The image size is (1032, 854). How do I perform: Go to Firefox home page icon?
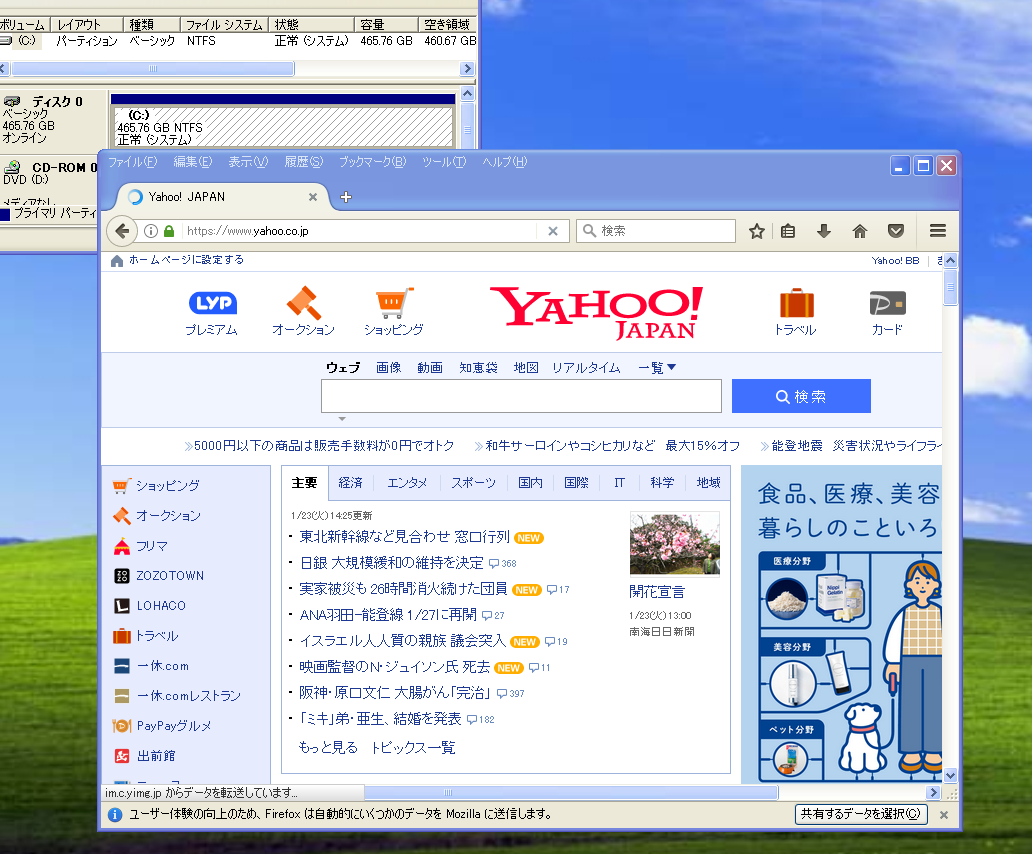(x=860, y=231)
